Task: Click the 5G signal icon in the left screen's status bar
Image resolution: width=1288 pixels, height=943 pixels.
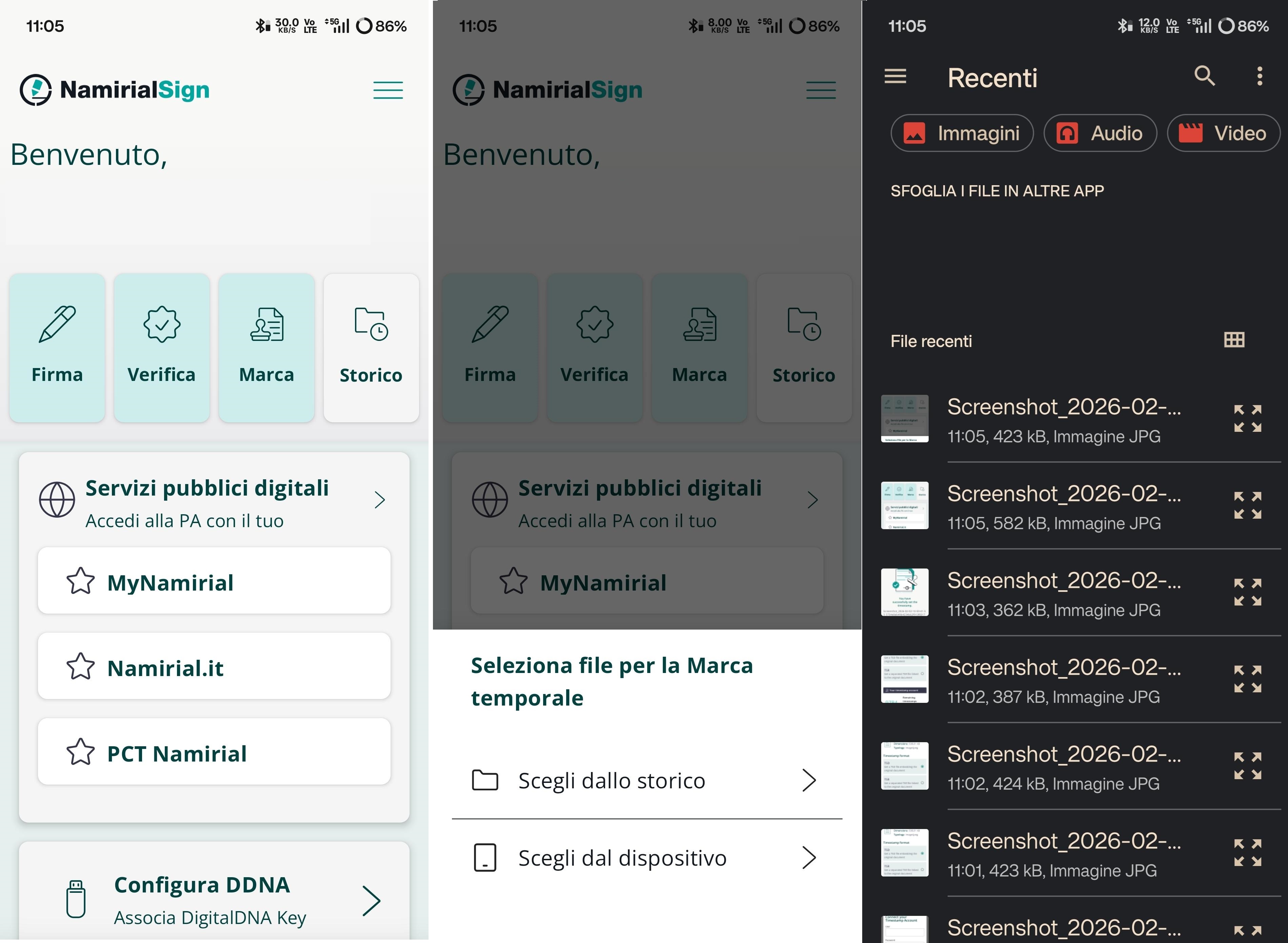Action: [337, 25]
